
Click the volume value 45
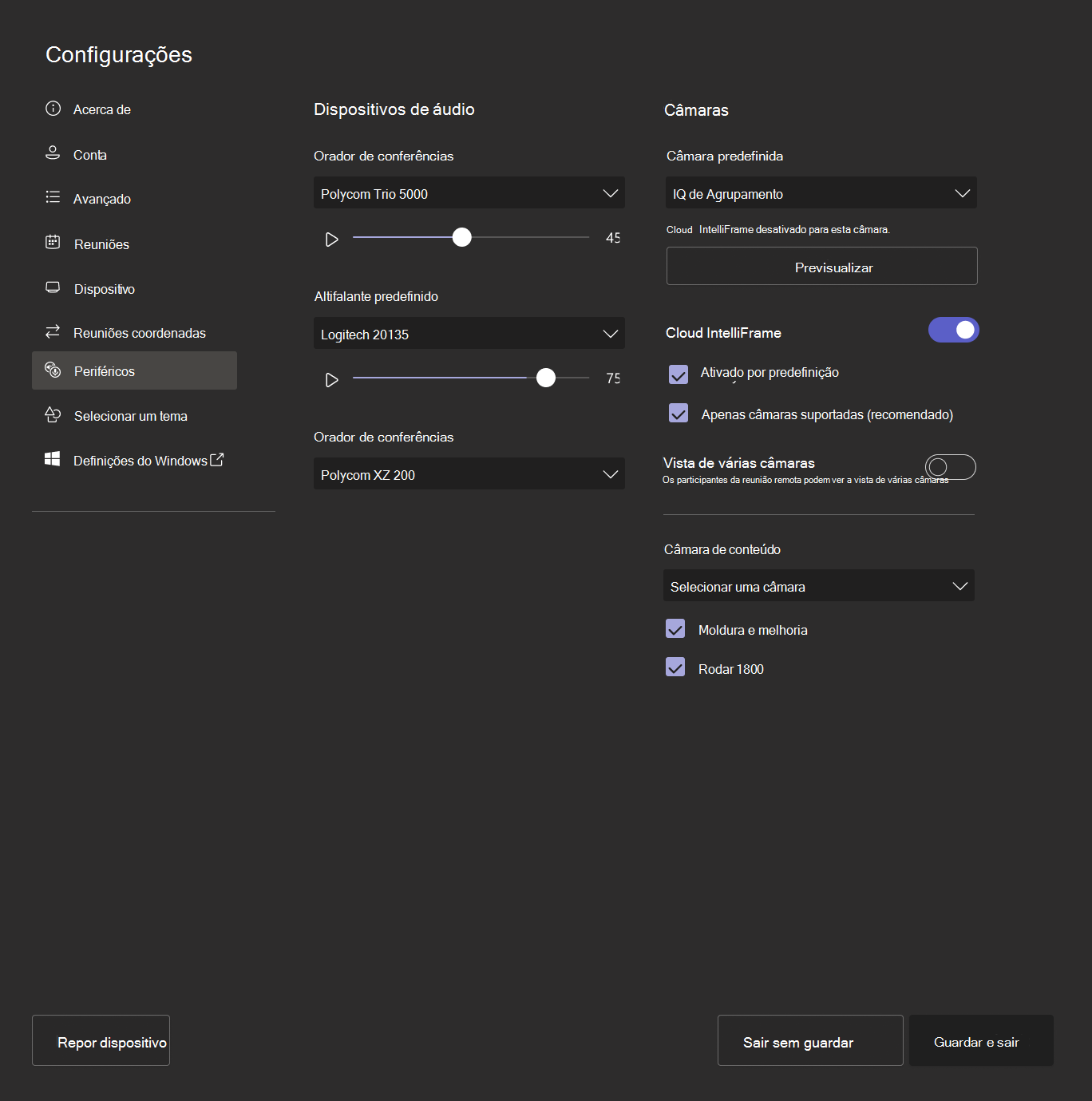(613, 238)
